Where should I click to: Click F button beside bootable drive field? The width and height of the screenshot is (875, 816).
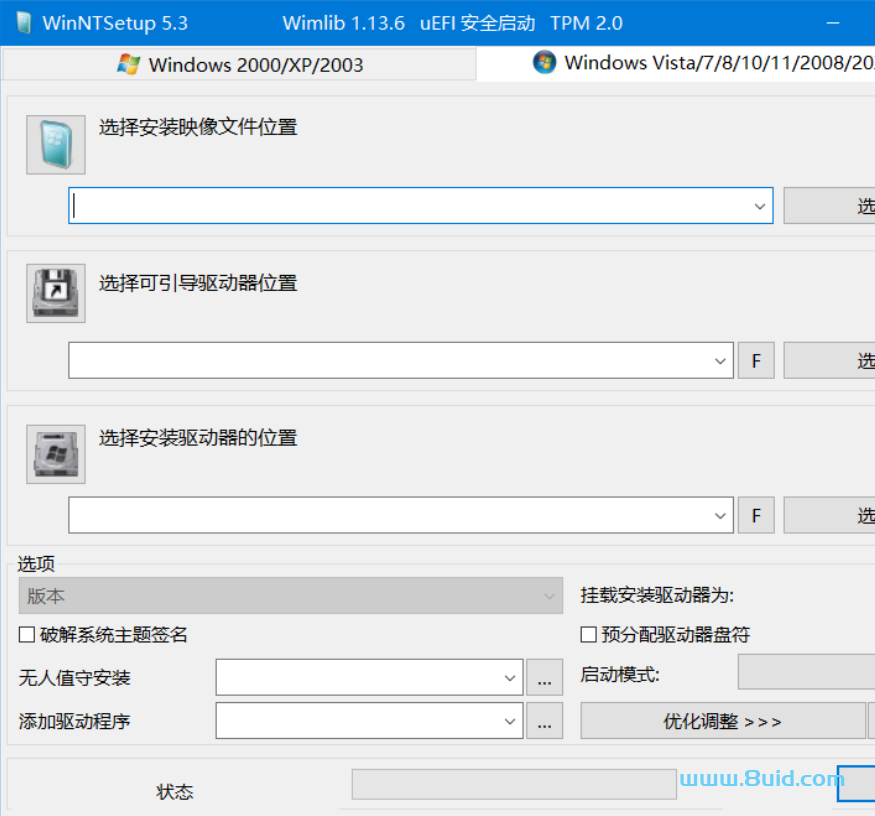pos(756,361)
